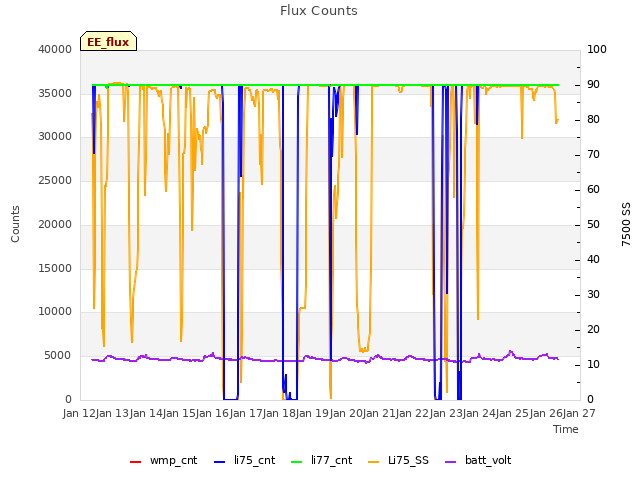Click the Jan 16 date tick label

point(212,413)
